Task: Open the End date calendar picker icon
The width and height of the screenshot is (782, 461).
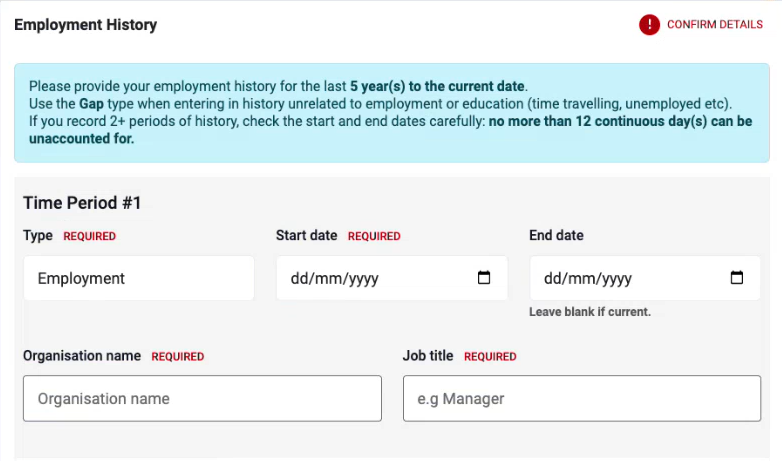Action: point(737,278)
